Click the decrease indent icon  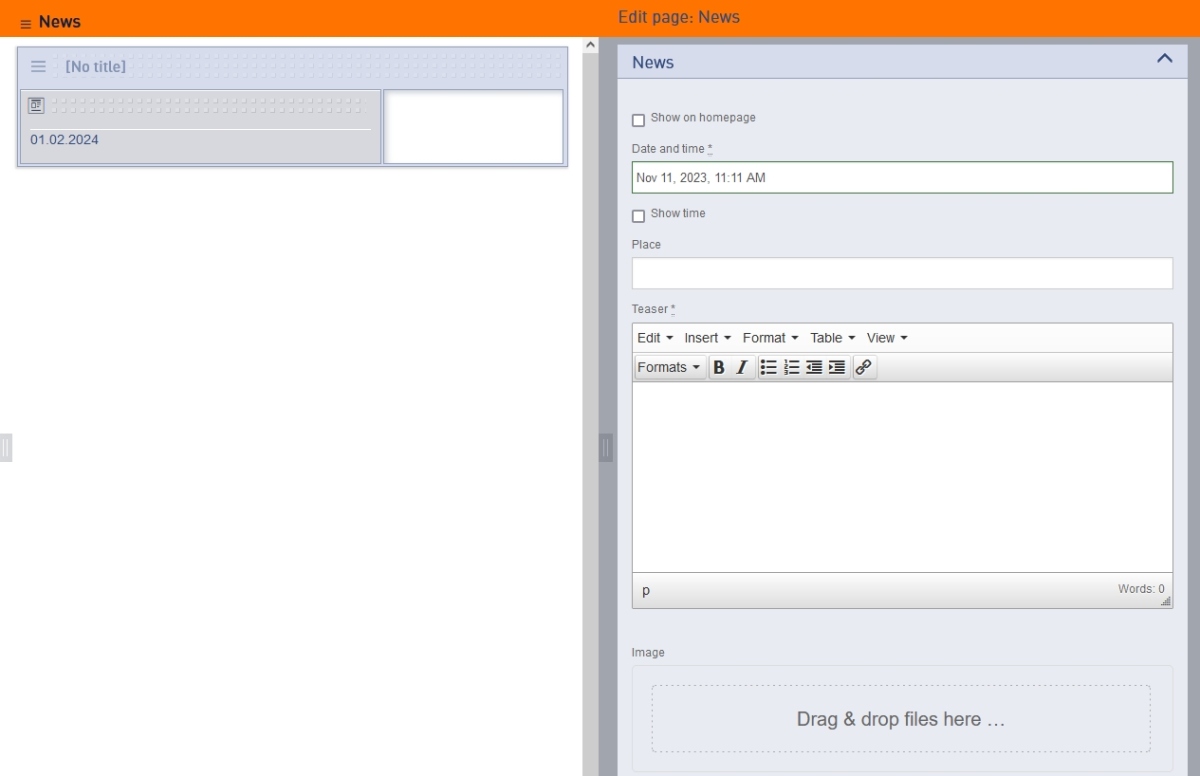814,367
